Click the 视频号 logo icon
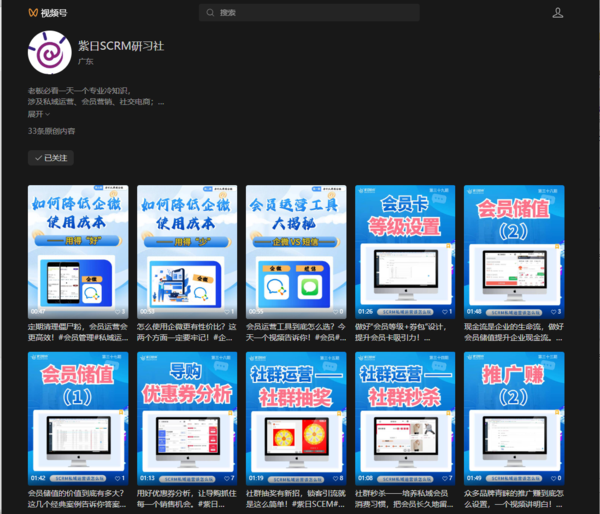Screen dimensions: 600x514 click(33, 13)
